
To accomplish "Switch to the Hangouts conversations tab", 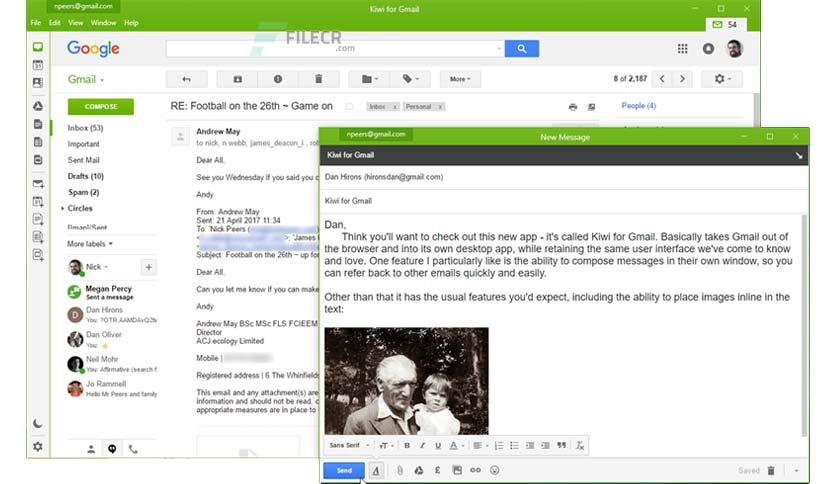I will [112, 449].
